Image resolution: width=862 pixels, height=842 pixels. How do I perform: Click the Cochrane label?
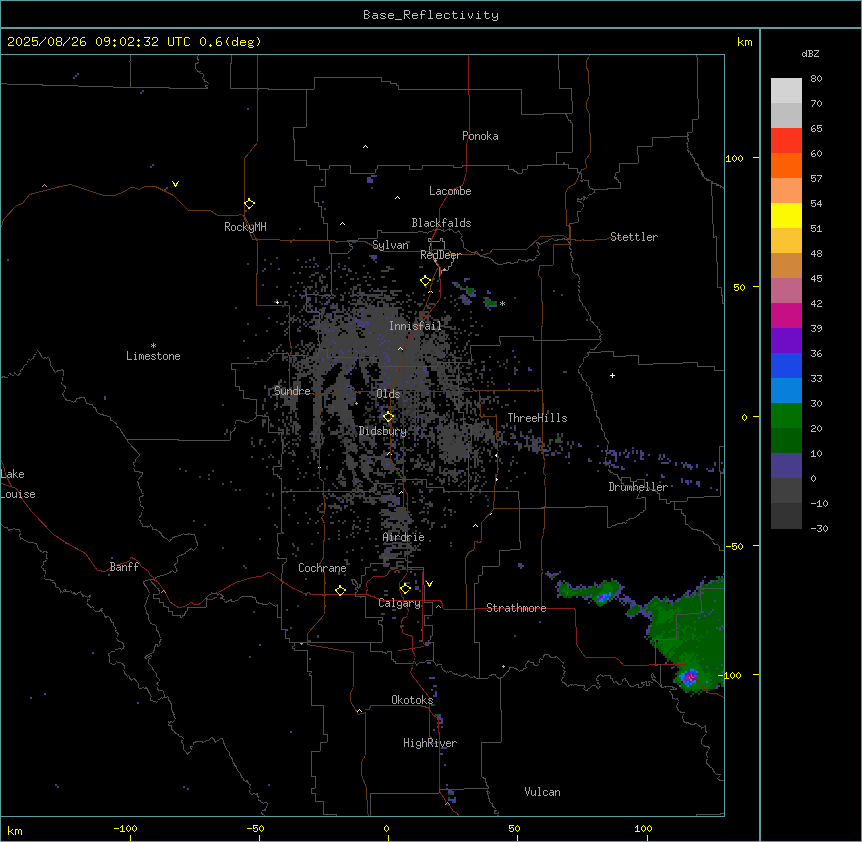pos(322,568)
